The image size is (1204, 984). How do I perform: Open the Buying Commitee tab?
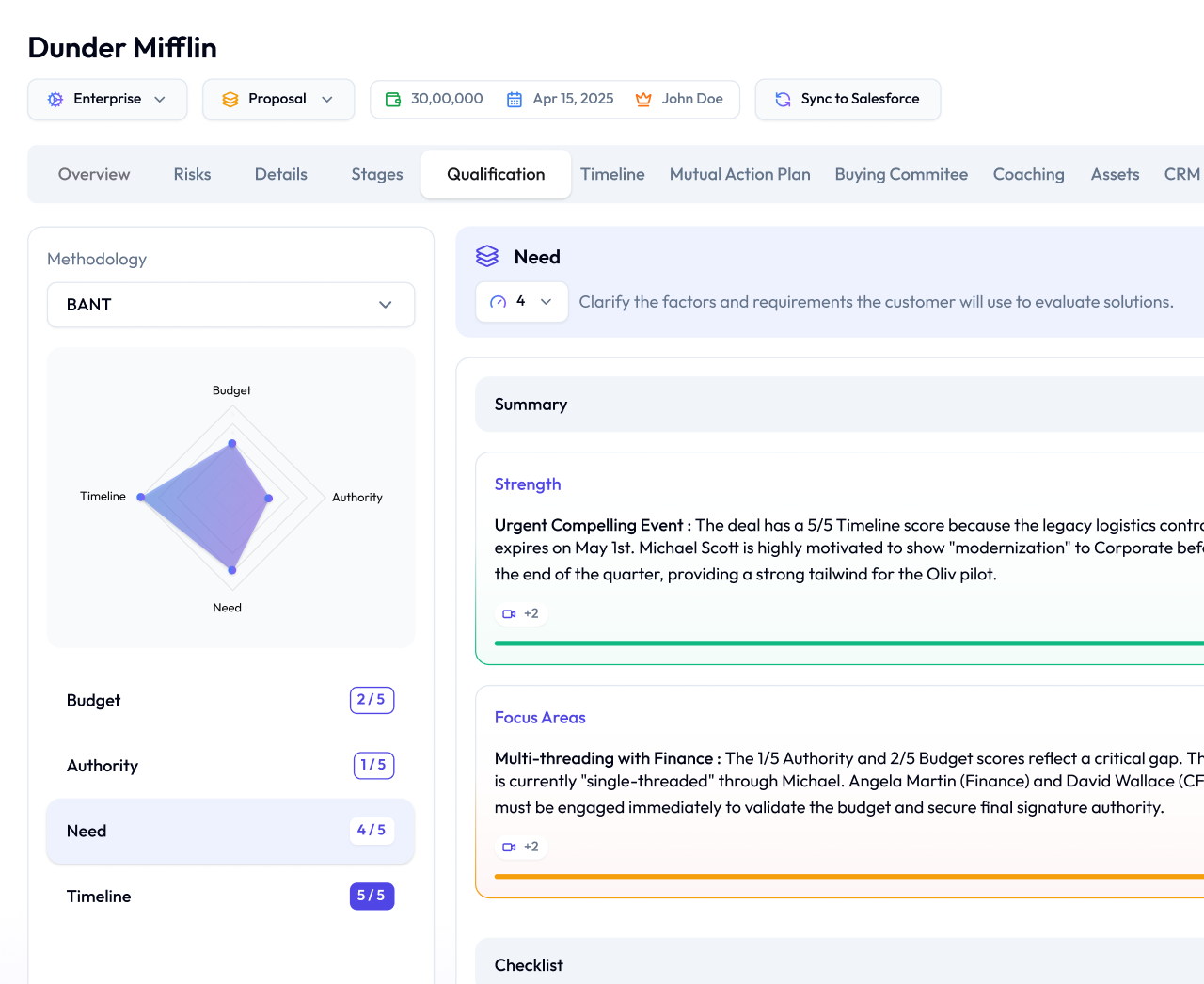901,174
